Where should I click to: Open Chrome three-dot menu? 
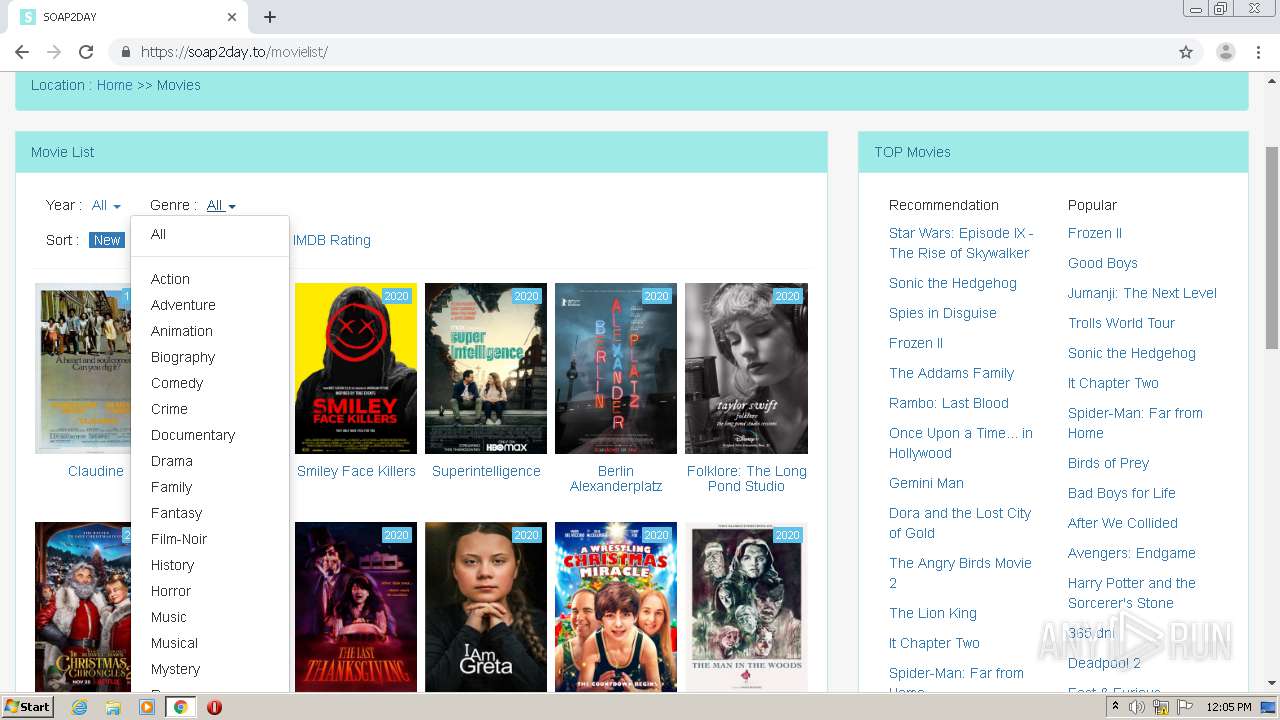[x=1260, y=52]
